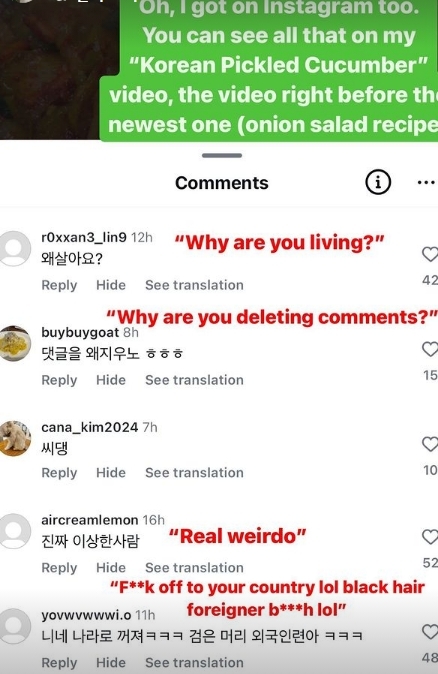
Task: Open buybuygoat's profile picture
Action: 15,343
